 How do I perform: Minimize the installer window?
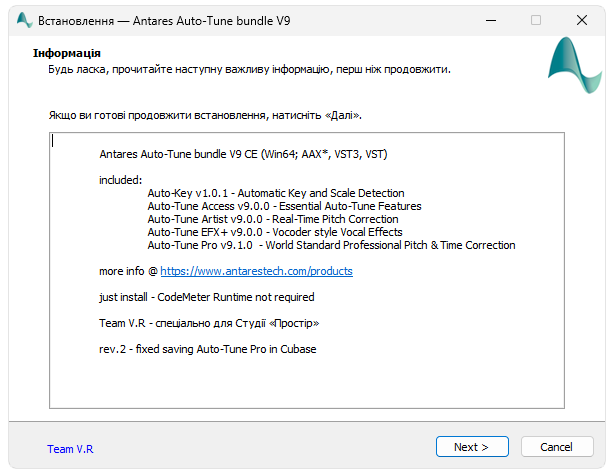click(489, 19)
